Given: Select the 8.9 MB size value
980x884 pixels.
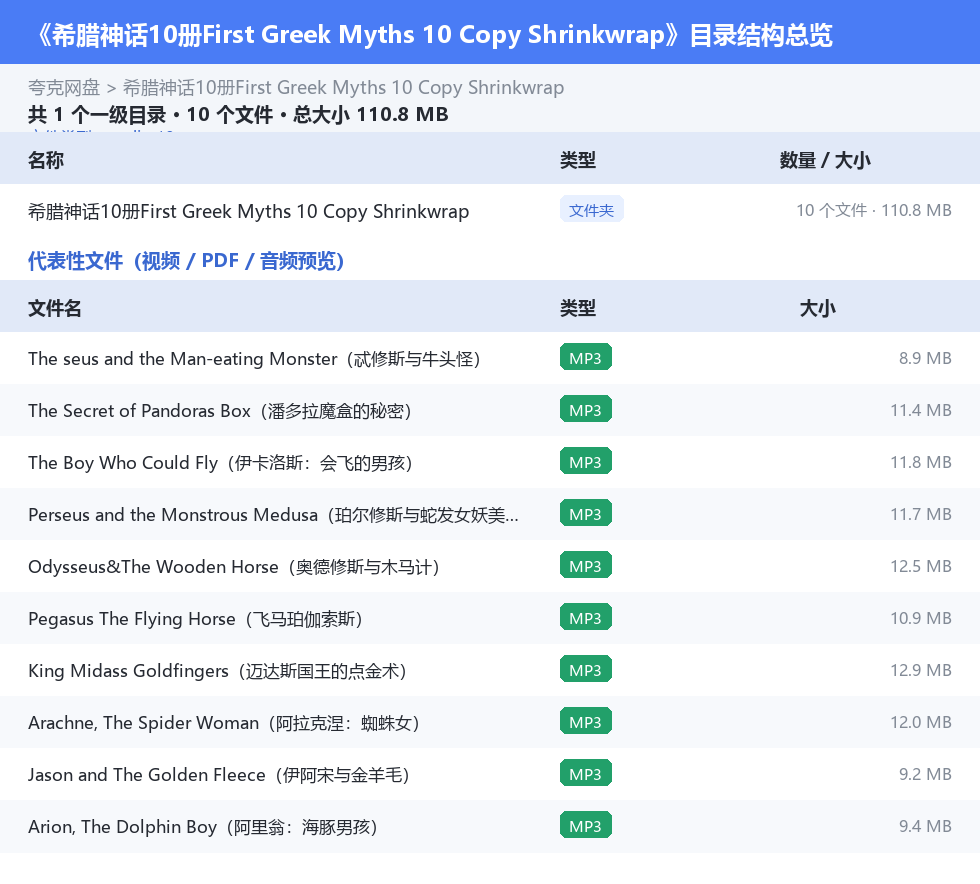Looking at the screenshot, I should click(925, 358).
